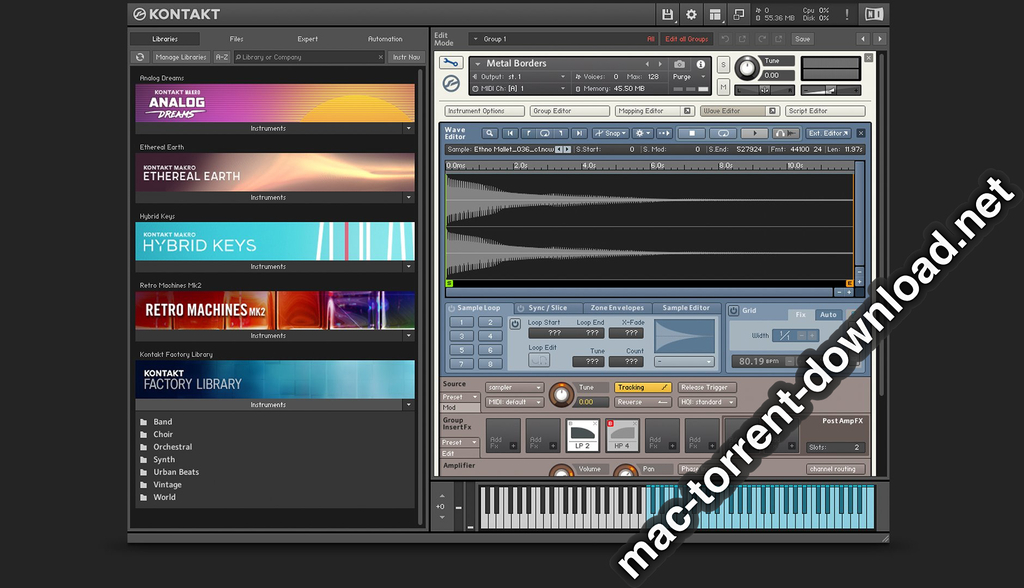The image size is (1024, 588).
Task: Switch to the Files tab
Action: [236, 39]
